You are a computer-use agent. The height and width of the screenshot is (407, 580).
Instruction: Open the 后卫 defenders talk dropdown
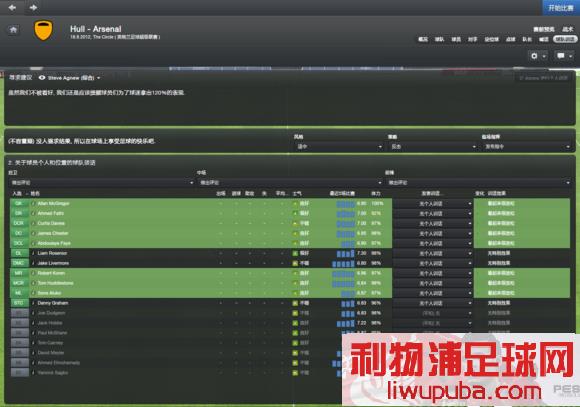pyautogui.click(x=101, y=183)
